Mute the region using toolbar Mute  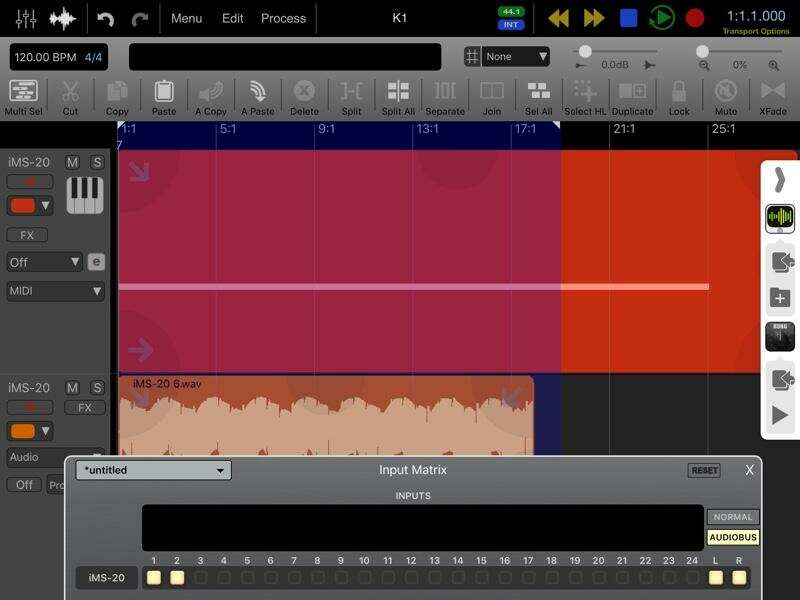tap(726, 97)
